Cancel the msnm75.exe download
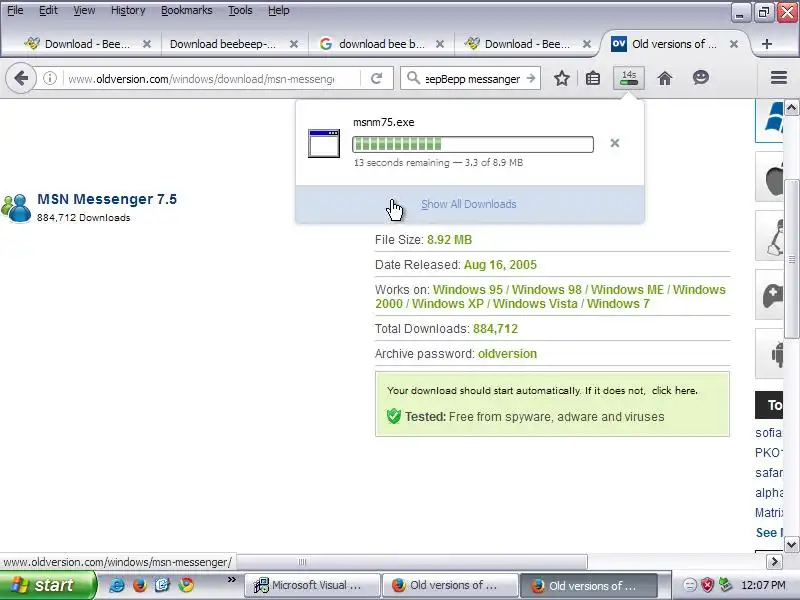The height and width of the screenshot is (600, 800). pos(615,143)
